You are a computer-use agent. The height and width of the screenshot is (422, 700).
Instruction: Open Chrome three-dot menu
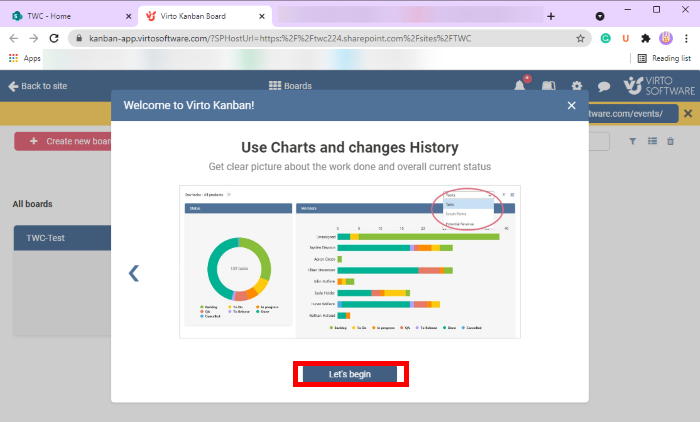[x=686, y=38]
